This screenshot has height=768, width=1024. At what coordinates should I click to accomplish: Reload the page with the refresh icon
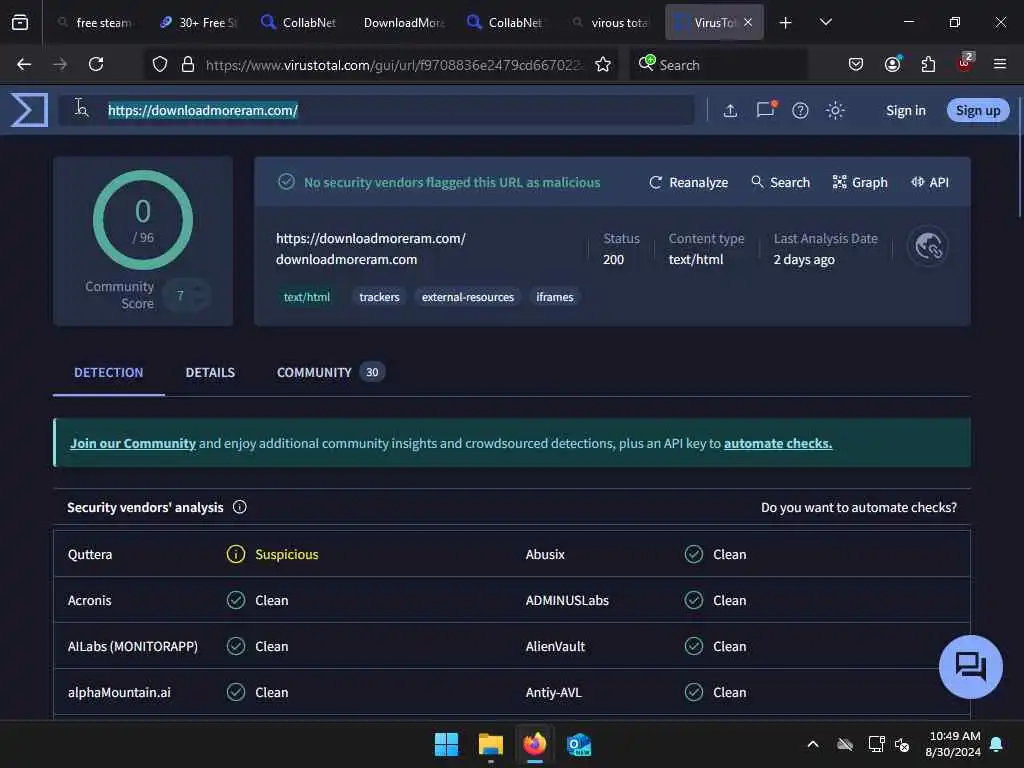click(96, 64)
